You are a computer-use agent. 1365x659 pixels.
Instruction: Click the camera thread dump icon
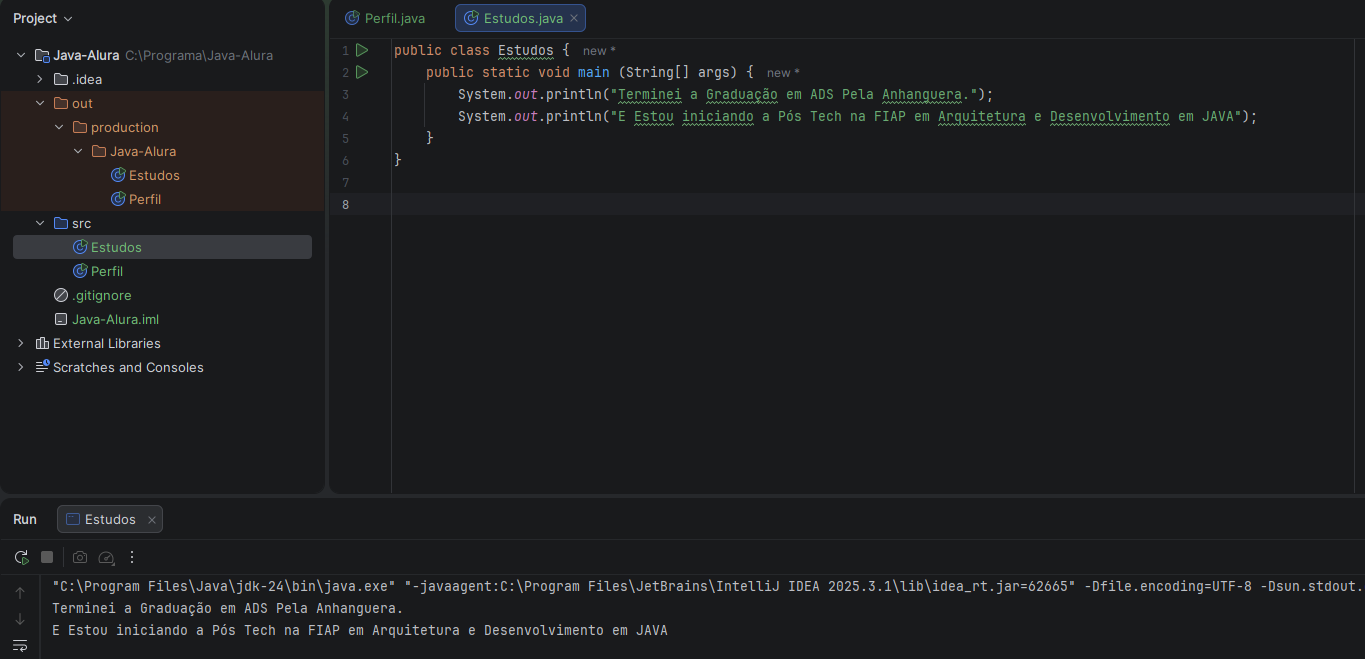point(80,557)
